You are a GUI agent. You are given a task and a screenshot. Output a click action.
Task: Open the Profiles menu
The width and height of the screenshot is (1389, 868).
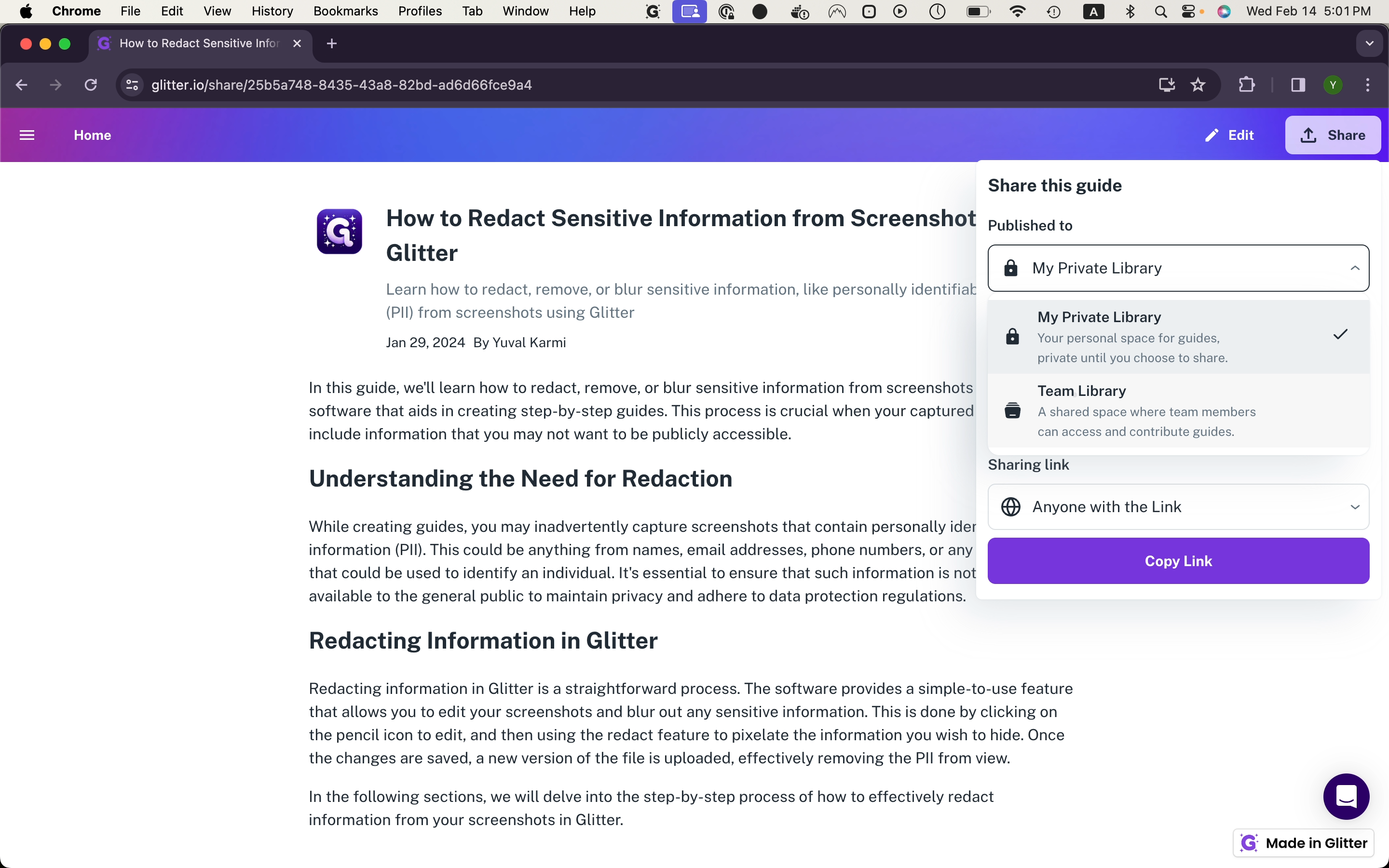pyautogui.click(x=420, y=11)
